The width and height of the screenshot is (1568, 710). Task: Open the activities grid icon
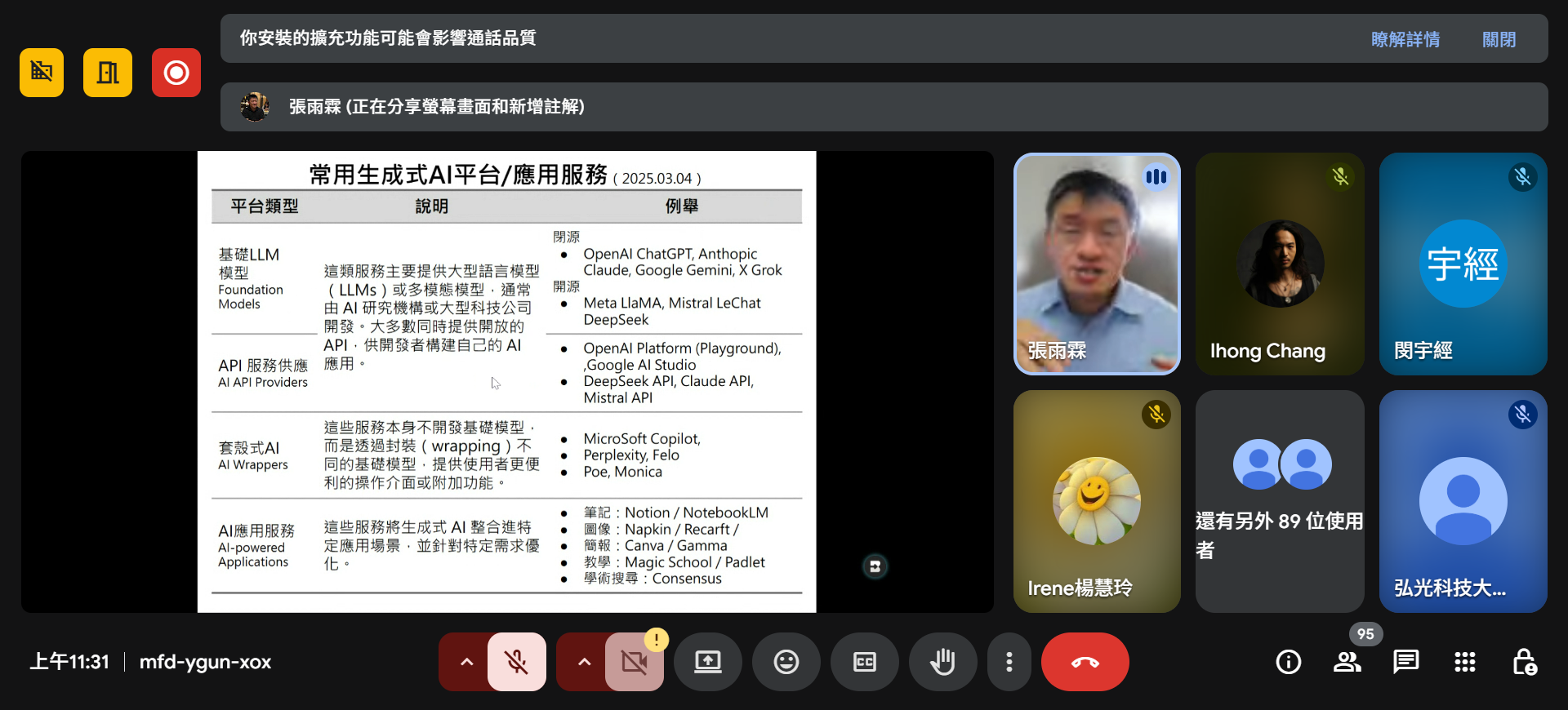[x=1465, y=662]
